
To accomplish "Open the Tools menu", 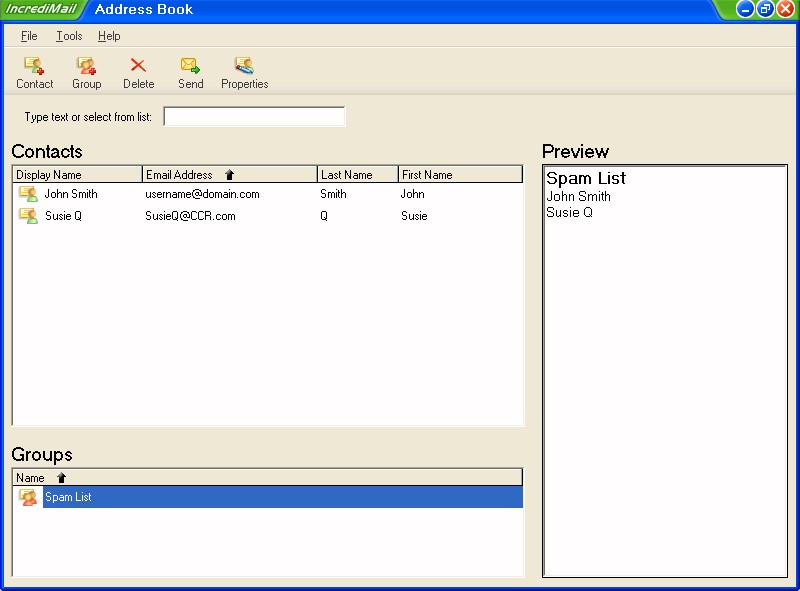I will (69, 36).
